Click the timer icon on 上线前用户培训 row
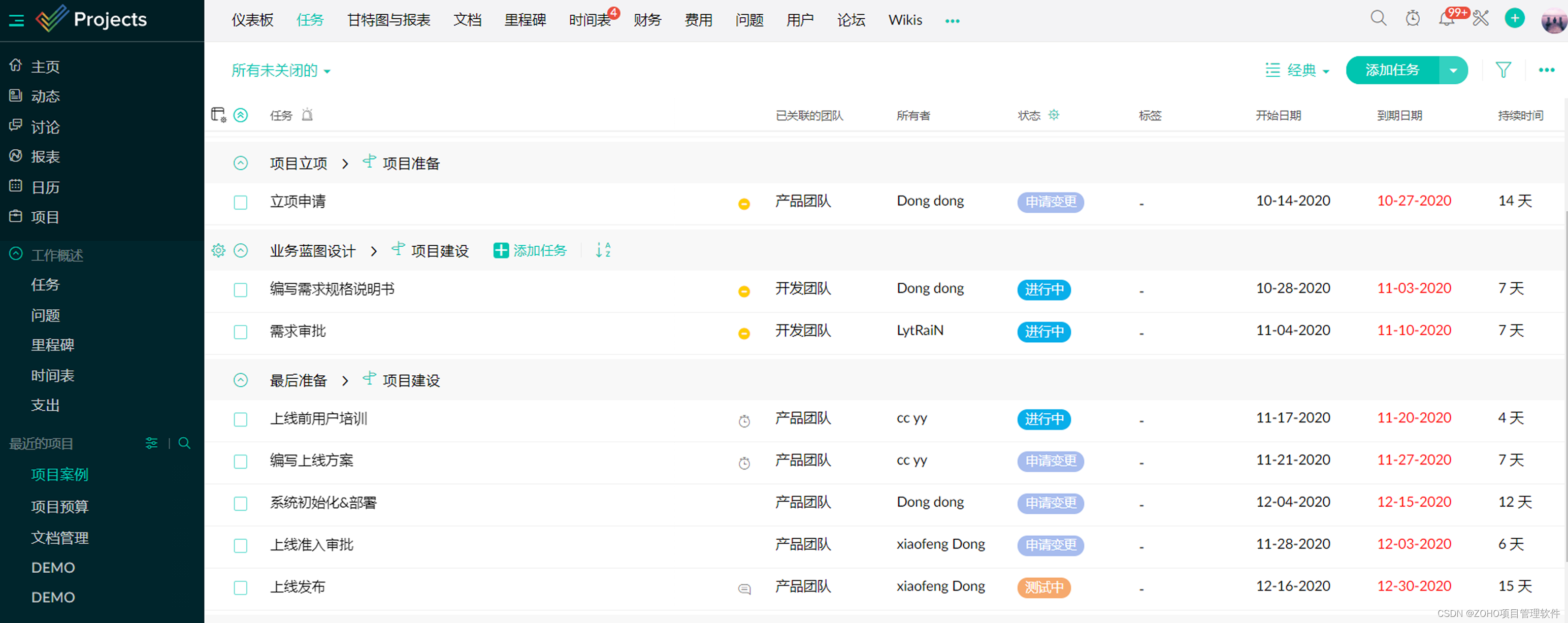Screen dimensions: 1568x623 point(744,420)
